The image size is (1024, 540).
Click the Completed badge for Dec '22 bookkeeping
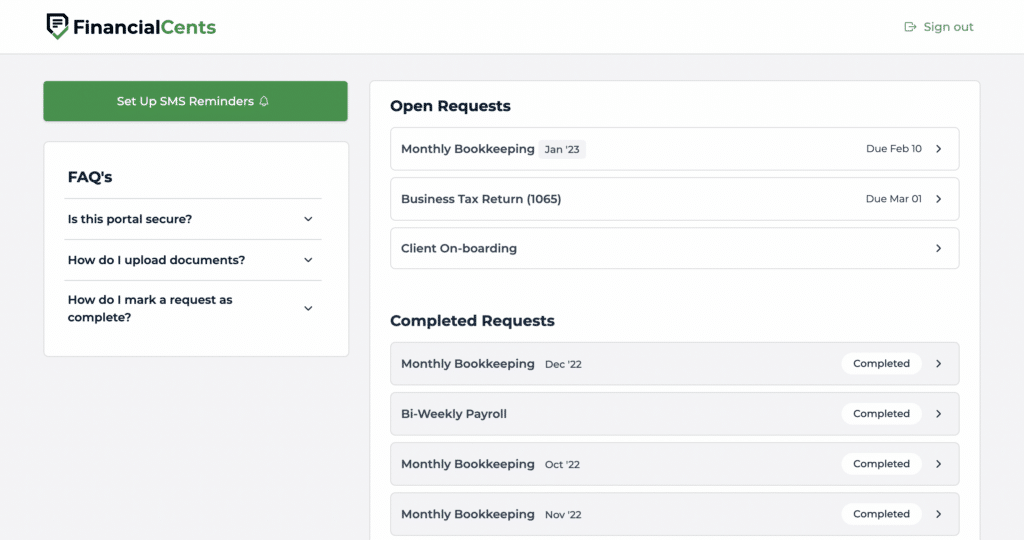(x=881, y=364)
